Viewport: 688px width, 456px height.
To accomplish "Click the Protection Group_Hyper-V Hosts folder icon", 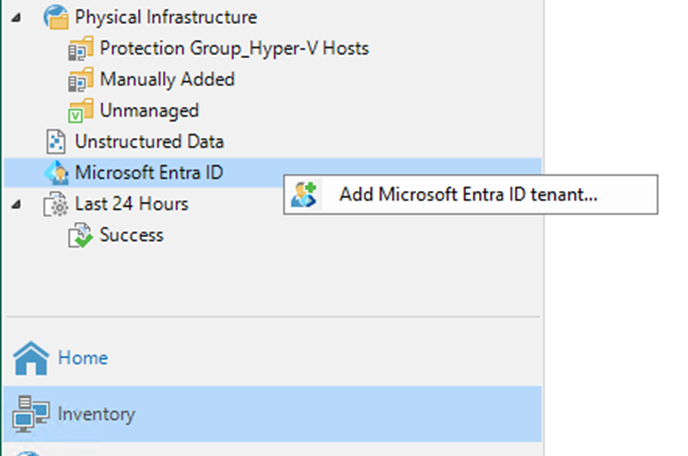I will pyautogui.click(x=81, y=48).
